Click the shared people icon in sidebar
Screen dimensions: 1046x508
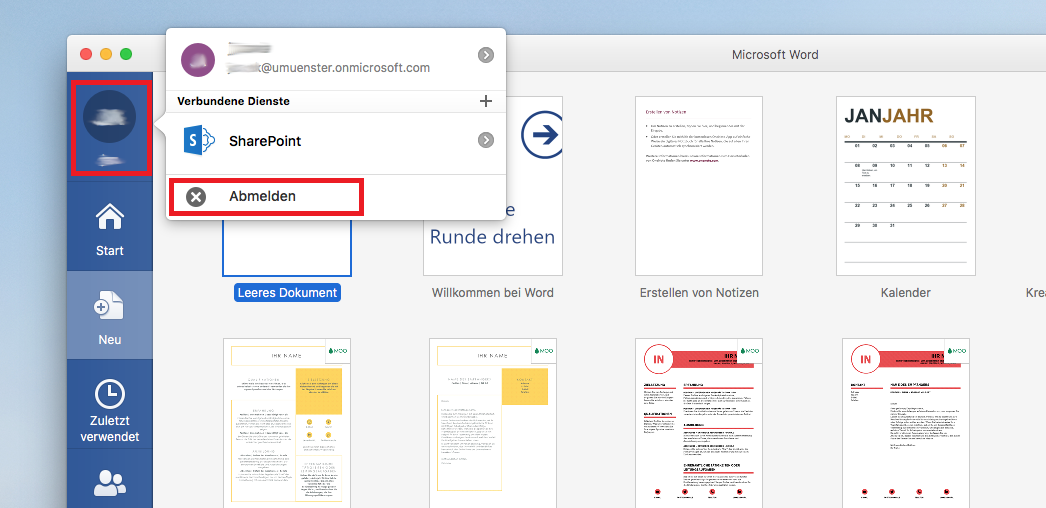110,483
